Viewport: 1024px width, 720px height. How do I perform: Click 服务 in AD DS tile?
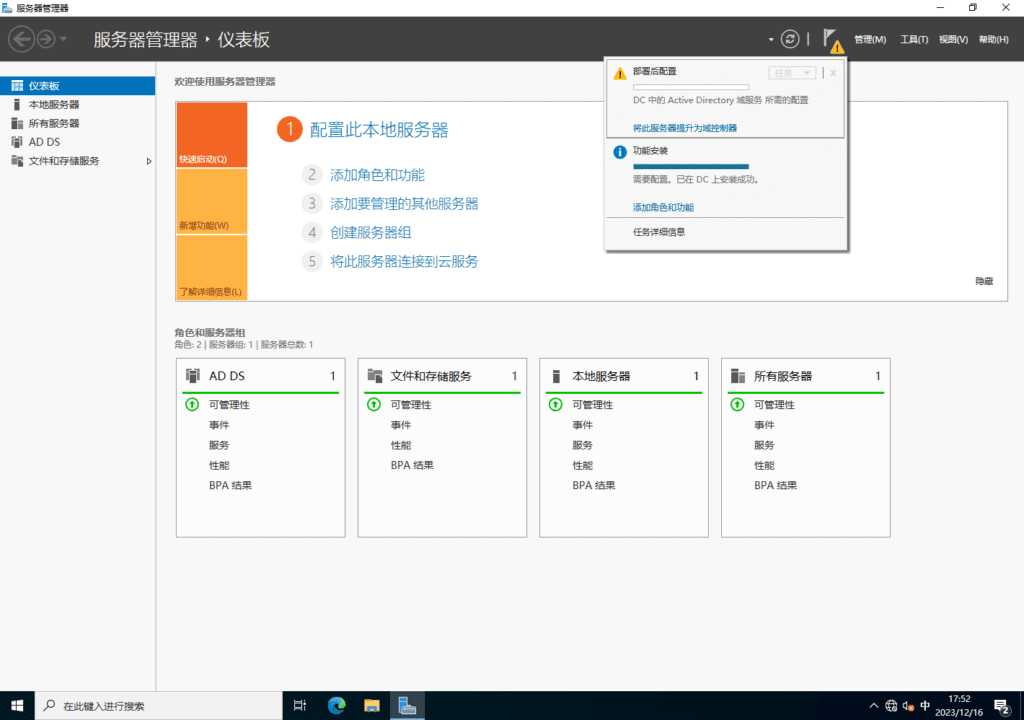click(219, 445)
